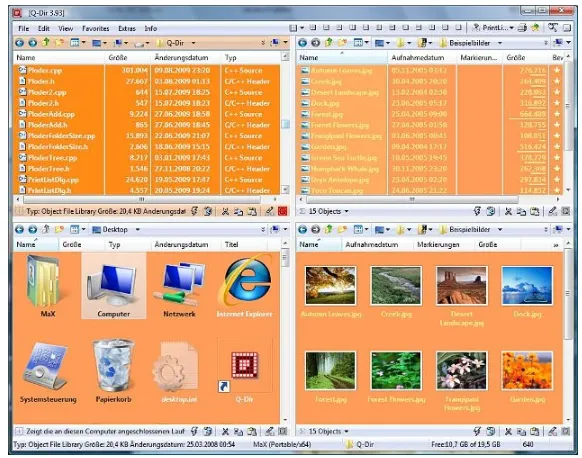Open the Favorites menu
582x458 pixels.
coord(95,28)
